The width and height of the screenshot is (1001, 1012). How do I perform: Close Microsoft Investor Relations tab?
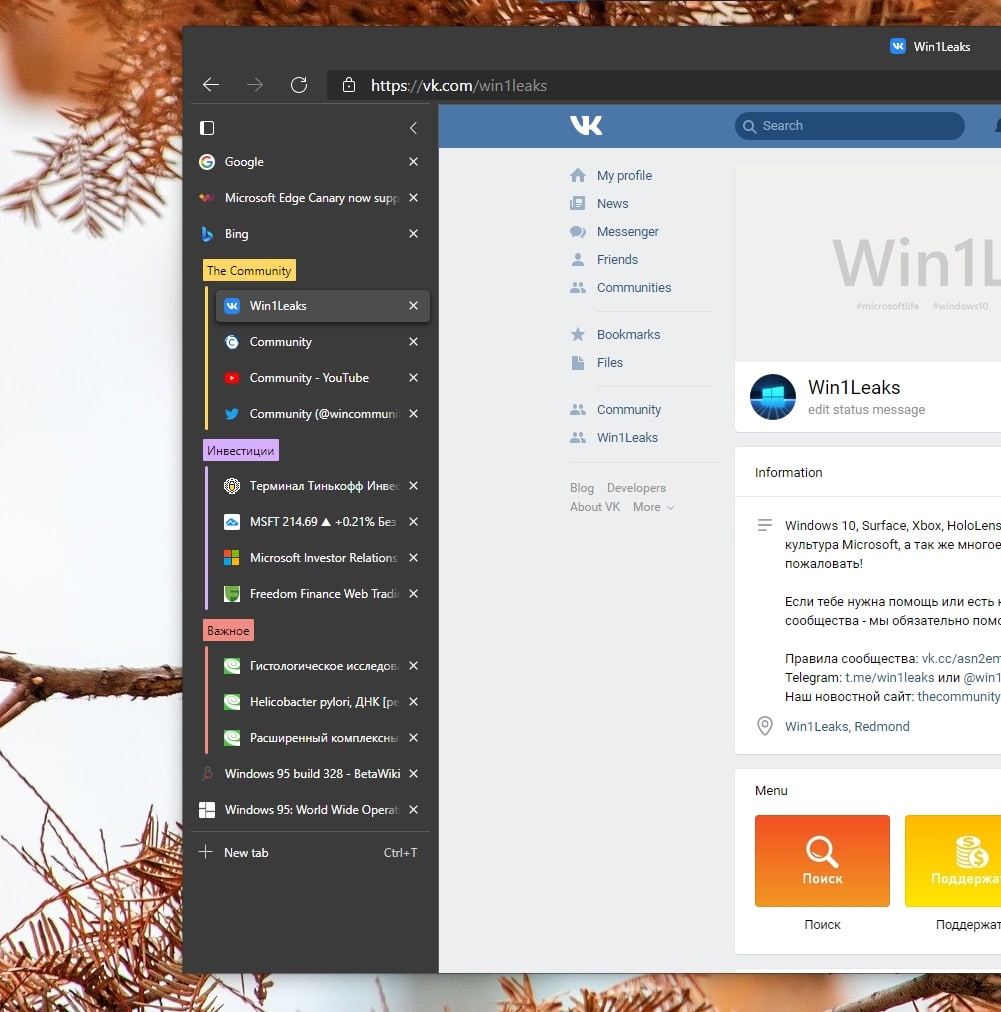tap(413, 558)
